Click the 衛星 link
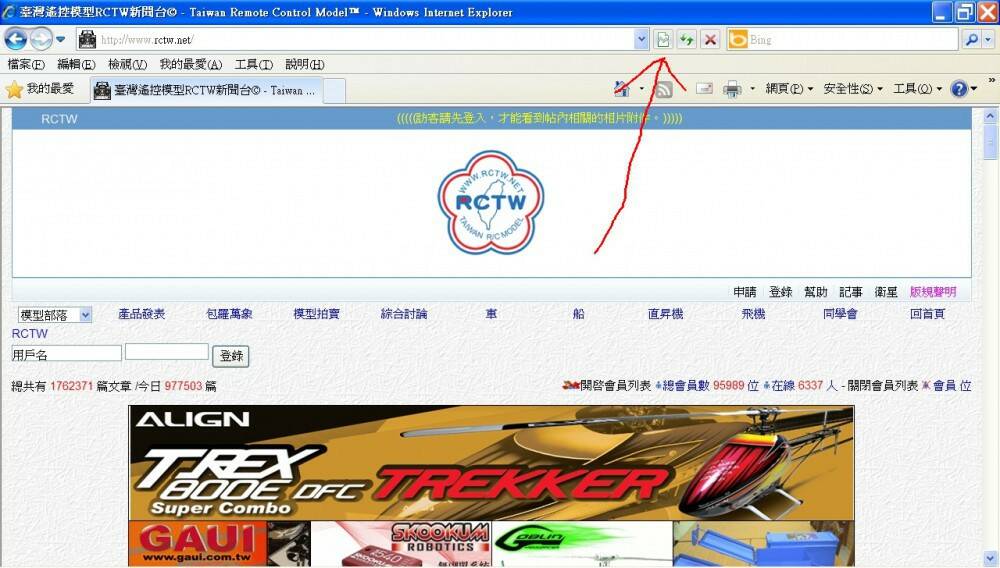 click(885, 292)
